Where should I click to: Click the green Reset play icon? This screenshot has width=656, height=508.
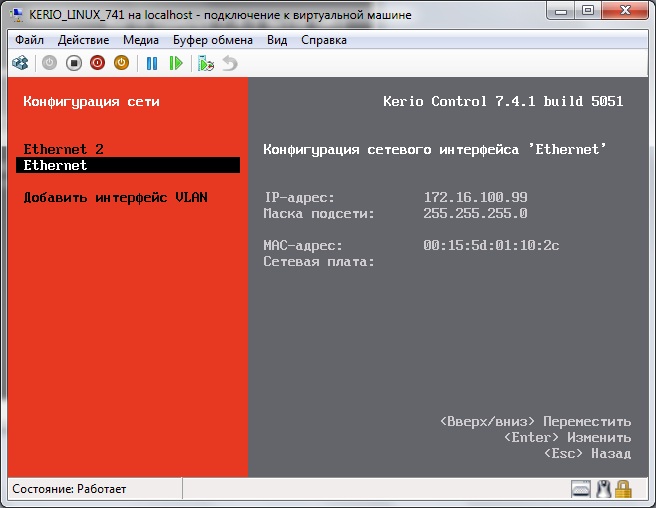[176, 63]
